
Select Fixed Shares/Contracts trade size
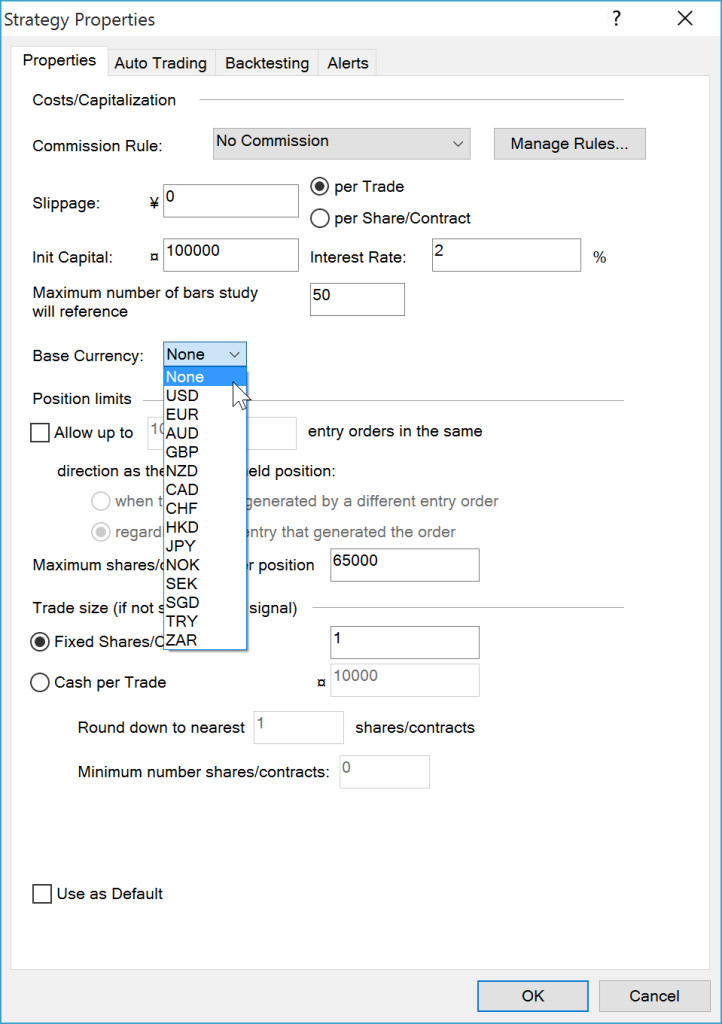[x=40, y=642]
